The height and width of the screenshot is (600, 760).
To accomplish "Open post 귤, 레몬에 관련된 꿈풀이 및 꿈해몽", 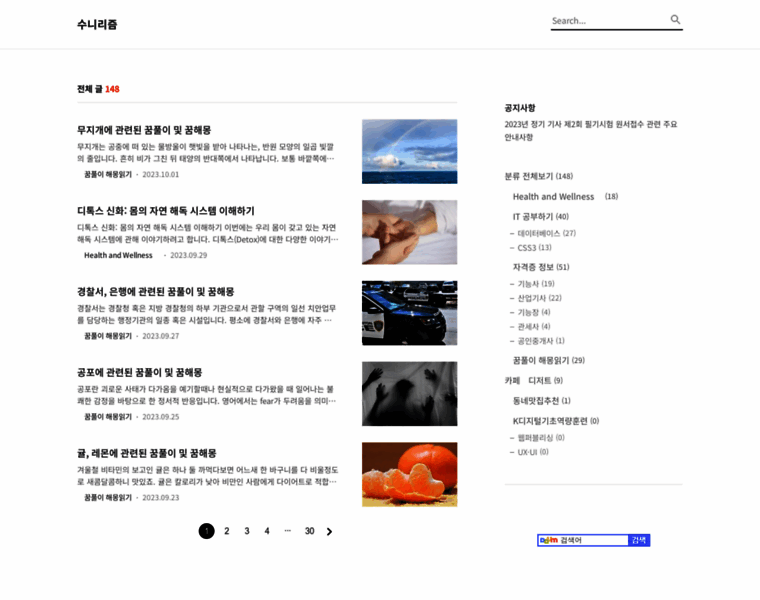I will pyautogui.click(x=147, y=454).
